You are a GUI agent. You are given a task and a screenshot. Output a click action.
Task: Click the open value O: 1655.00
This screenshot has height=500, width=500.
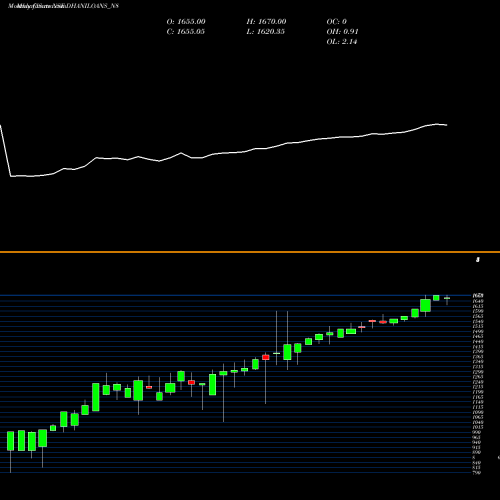(186, 22)
